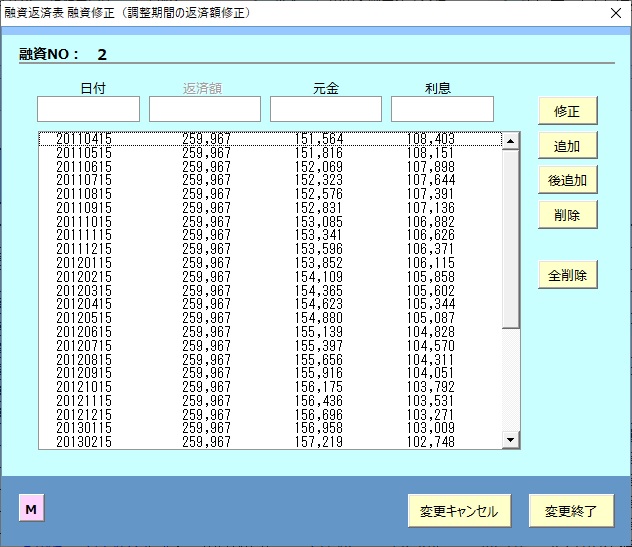Screen dimensions: 632x547
Task: Click the 変更終了 button
Action: point(570,511)
